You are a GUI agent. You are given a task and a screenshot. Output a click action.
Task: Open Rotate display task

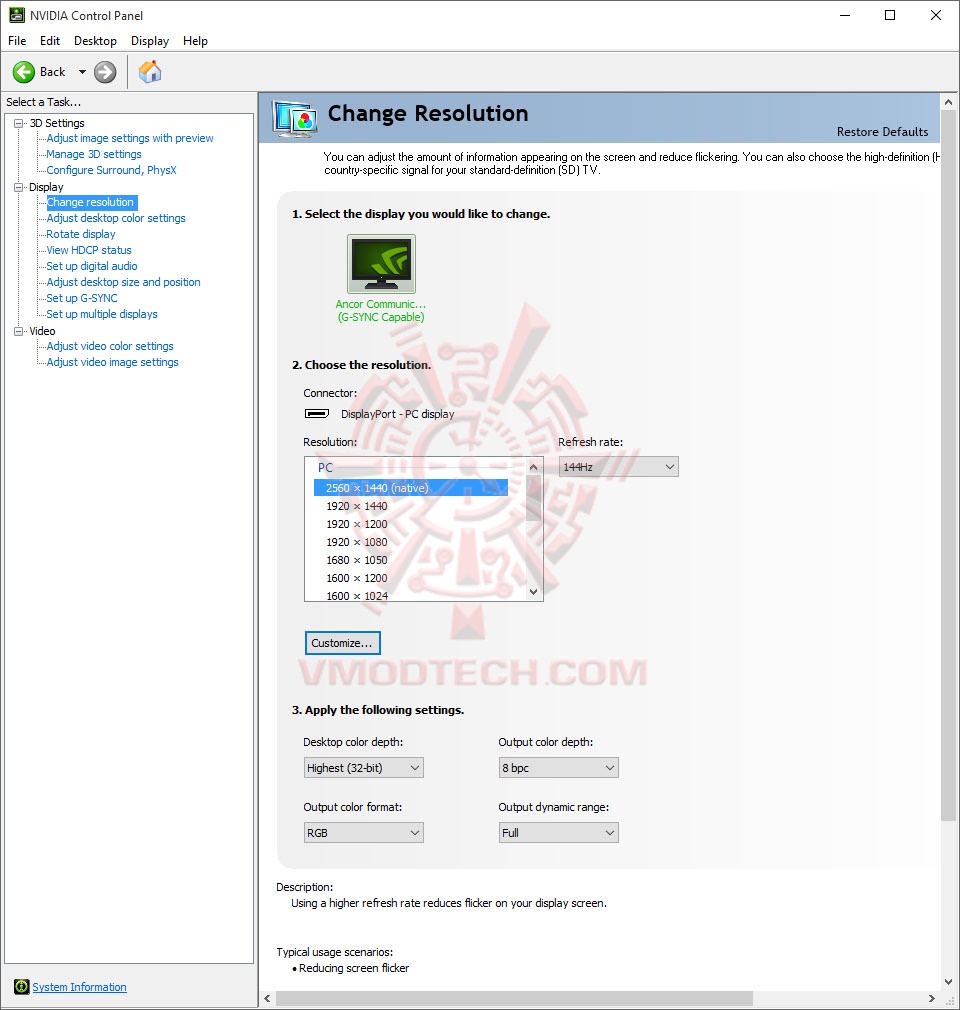coord(81,234)
